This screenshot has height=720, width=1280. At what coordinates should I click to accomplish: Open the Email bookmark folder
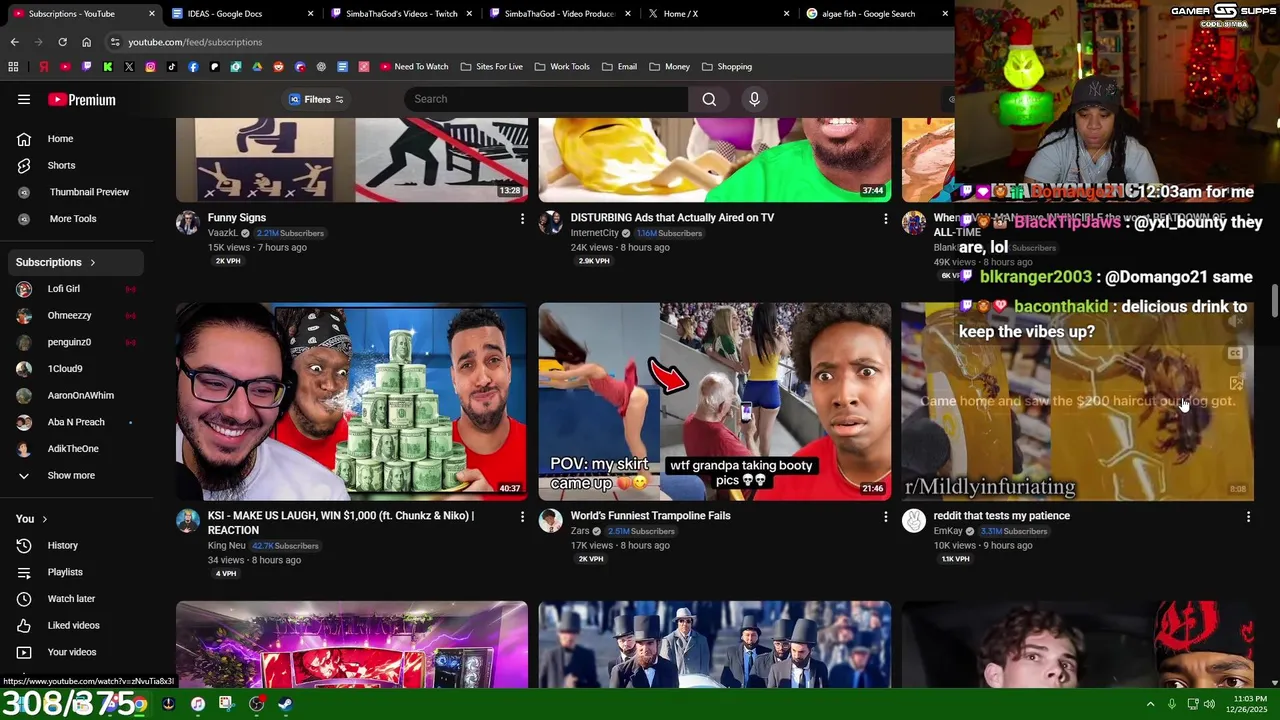pos(620,67)
